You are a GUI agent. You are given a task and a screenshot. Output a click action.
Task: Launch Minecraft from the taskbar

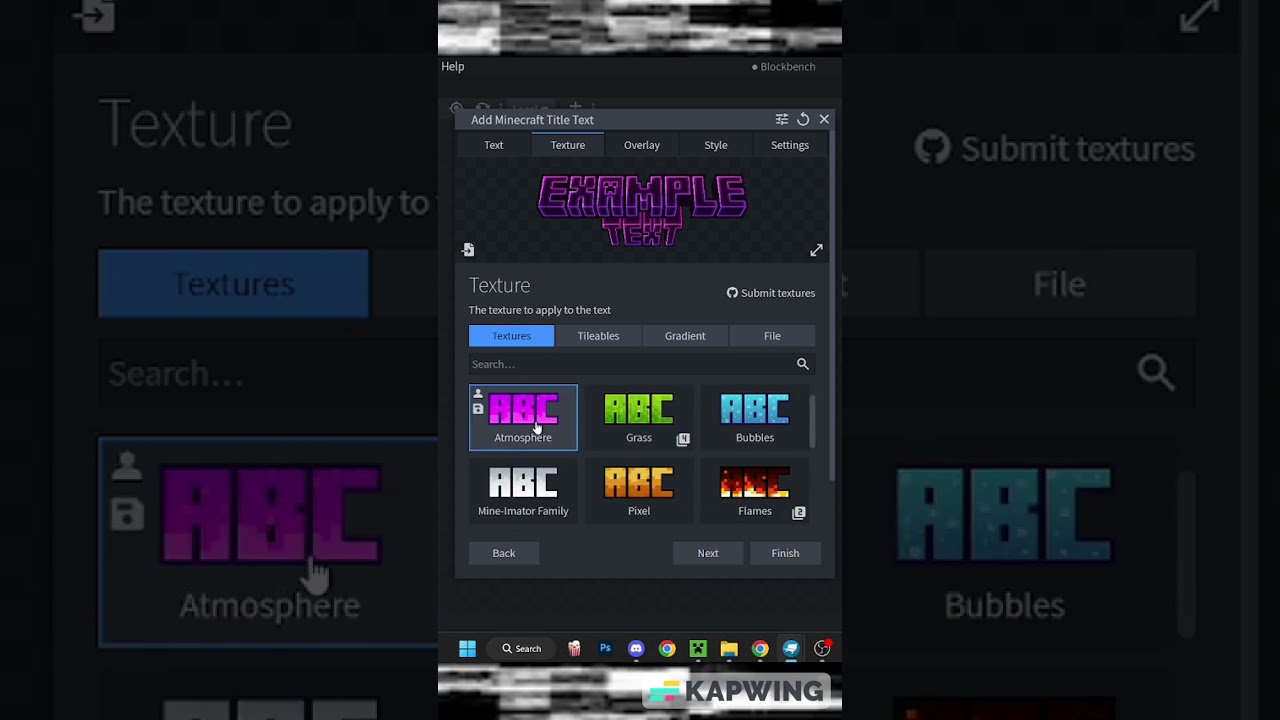(x=698, y=649)
